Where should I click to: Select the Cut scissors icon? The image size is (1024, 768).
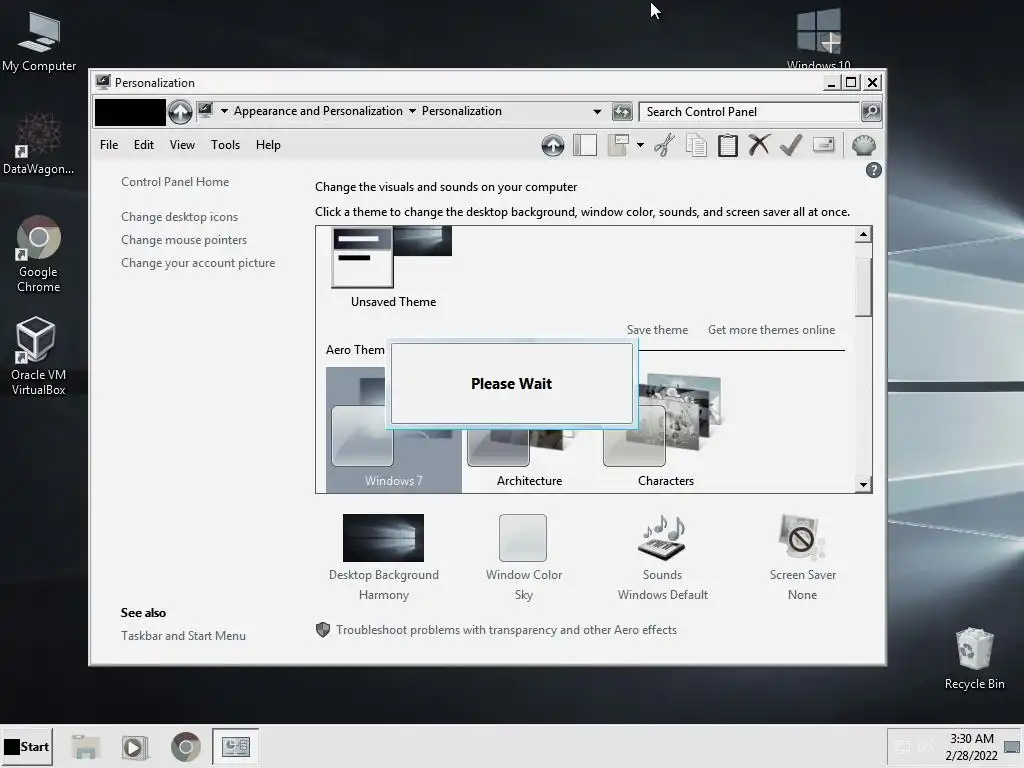664,145
